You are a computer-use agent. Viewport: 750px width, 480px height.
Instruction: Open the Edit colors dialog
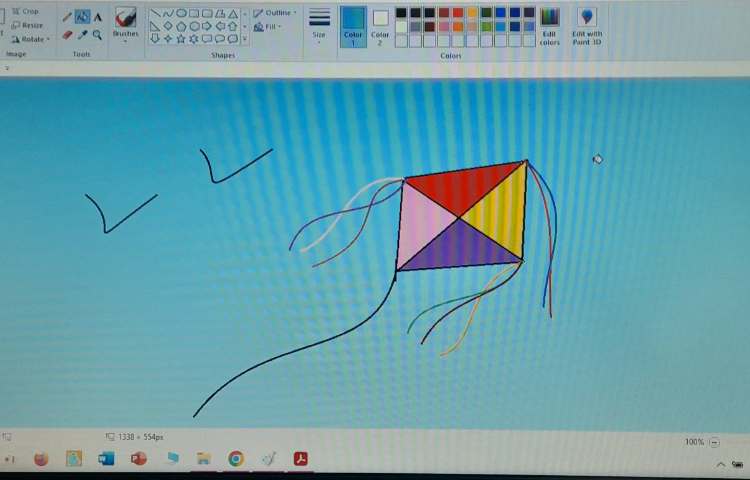point(549,26)
